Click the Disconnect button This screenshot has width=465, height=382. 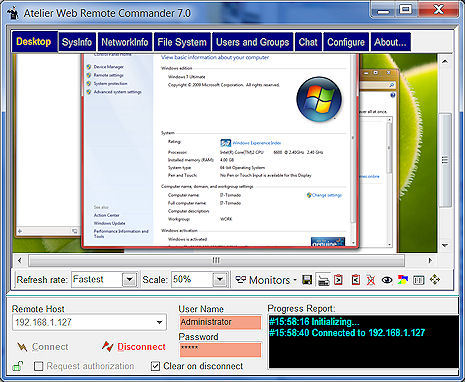pyautogui.click(x=134, y=347)
